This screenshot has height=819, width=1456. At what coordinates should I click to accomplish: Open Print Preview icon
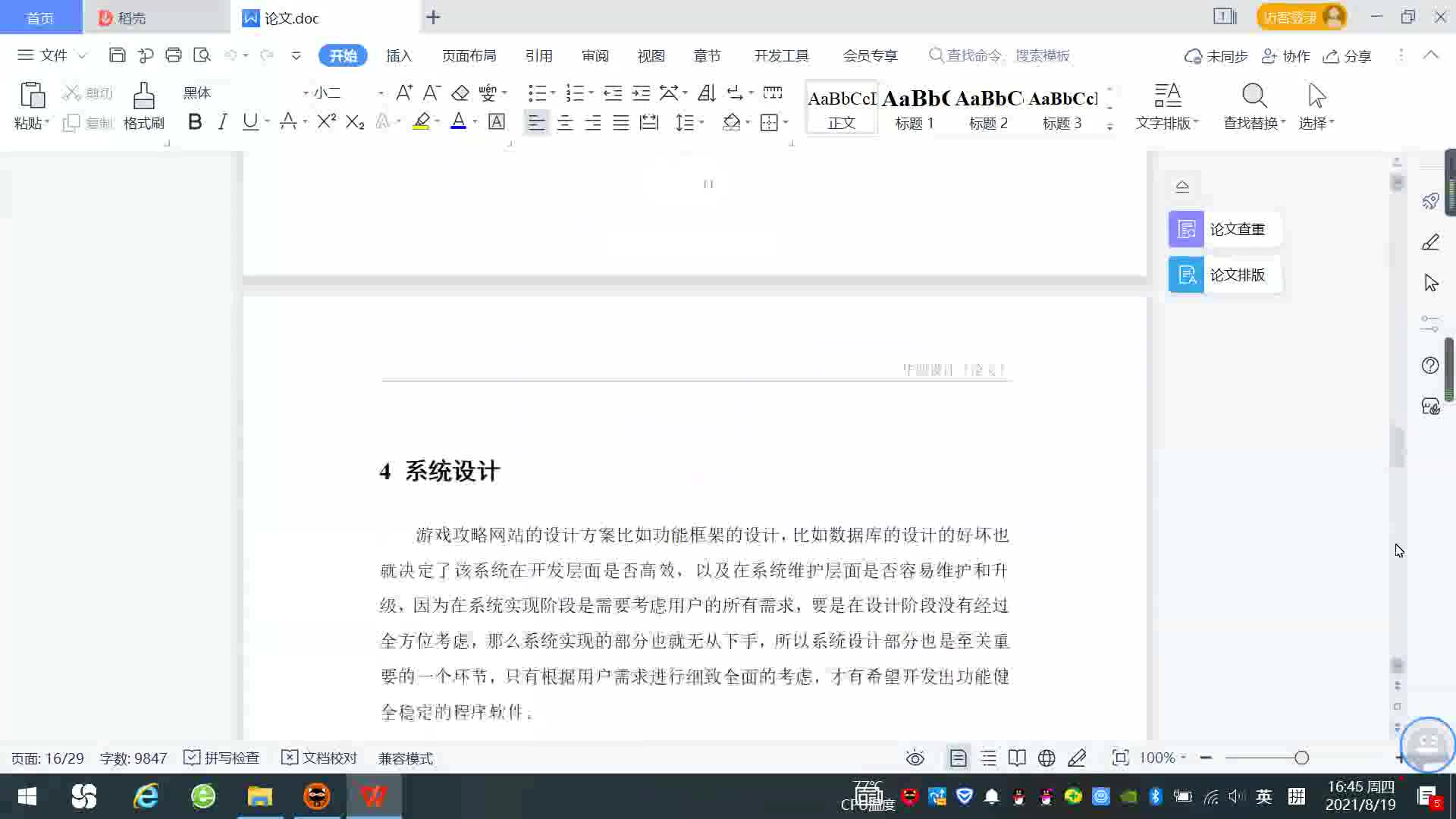click(202, 55)
